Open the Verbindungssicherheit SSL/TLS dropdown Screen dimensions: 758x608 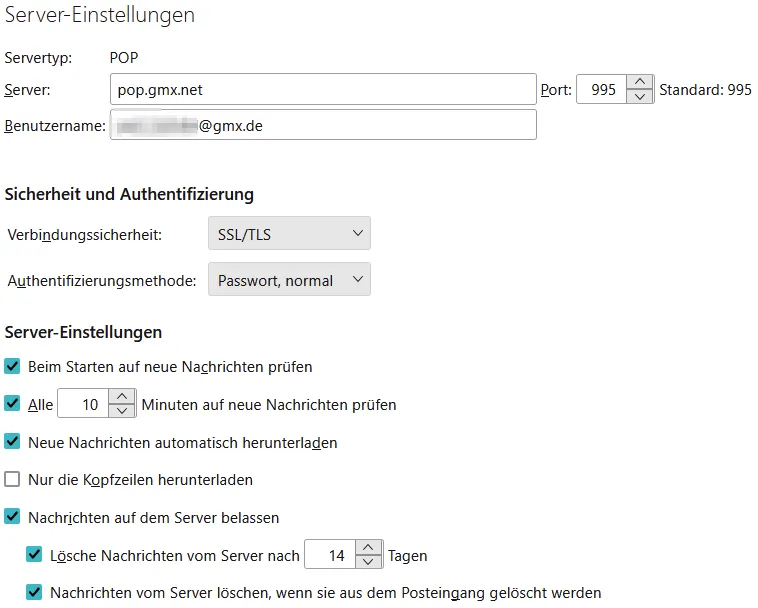tap(289, 233)
